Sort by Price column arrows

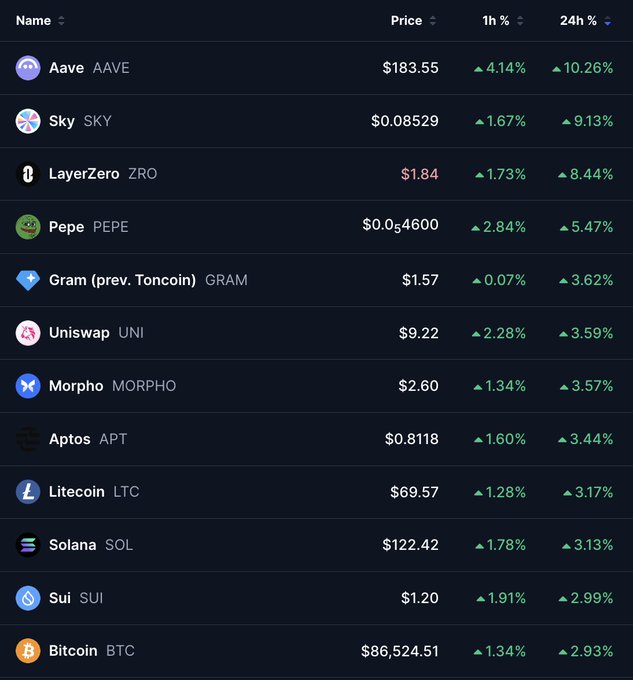point(432,20)
